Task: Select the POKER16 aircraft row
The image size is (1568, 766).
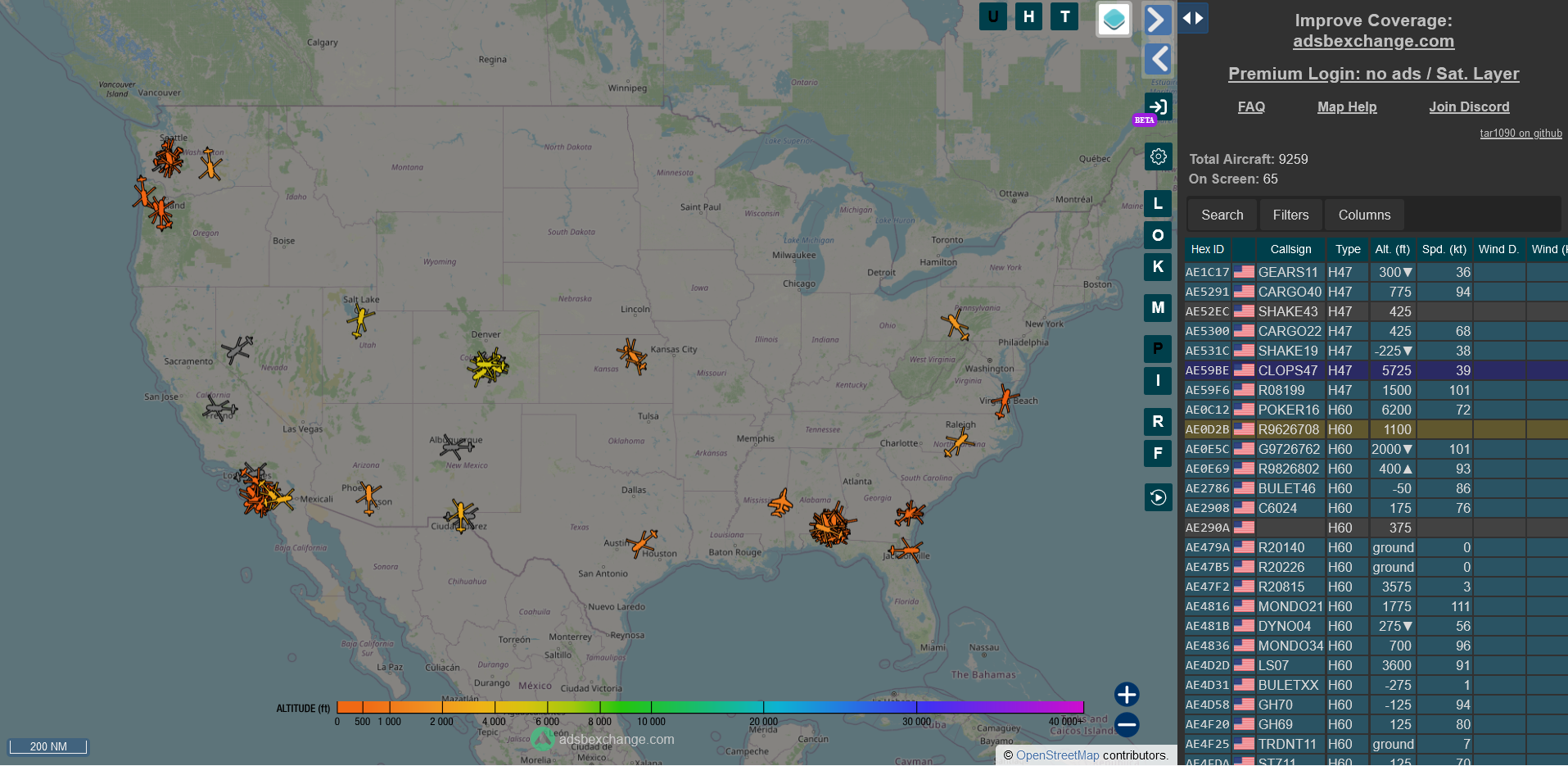Action: [1376, 410]
